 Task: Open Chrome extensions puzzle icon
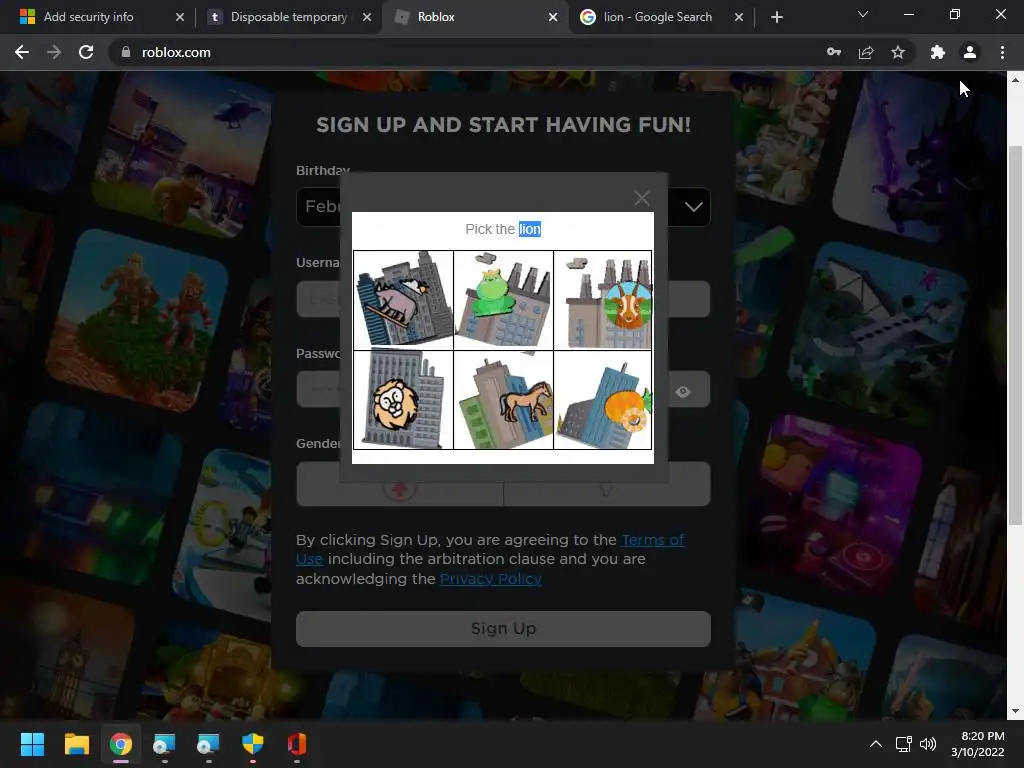coord(938,52)
